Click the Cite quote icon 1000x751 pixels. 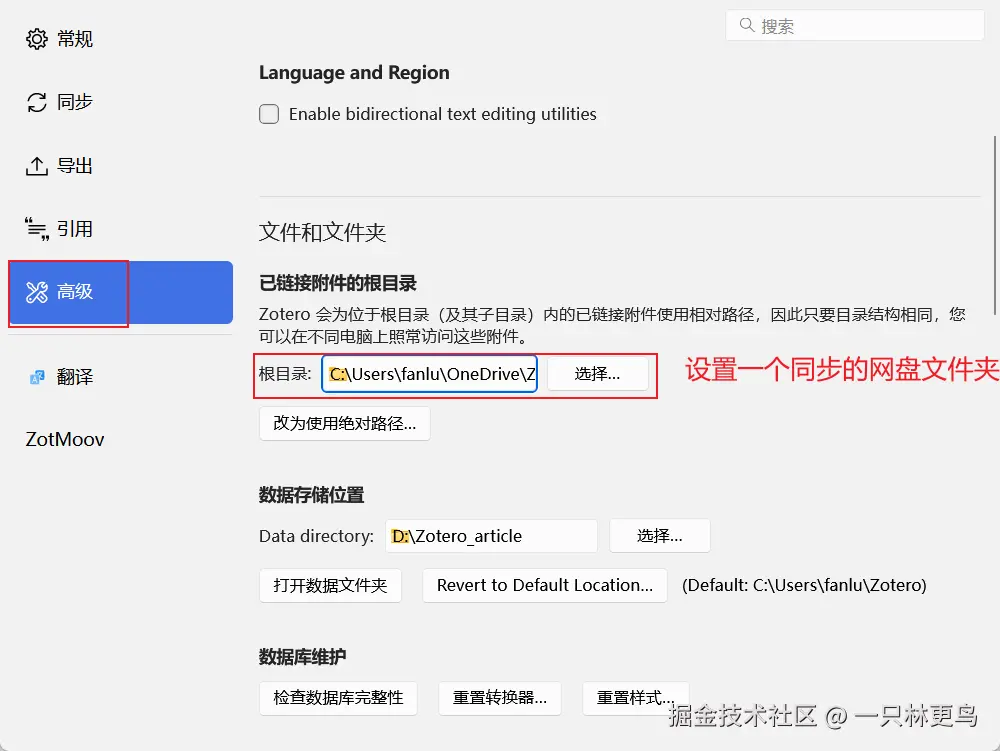pyautogui.click(x=36, y=229)
